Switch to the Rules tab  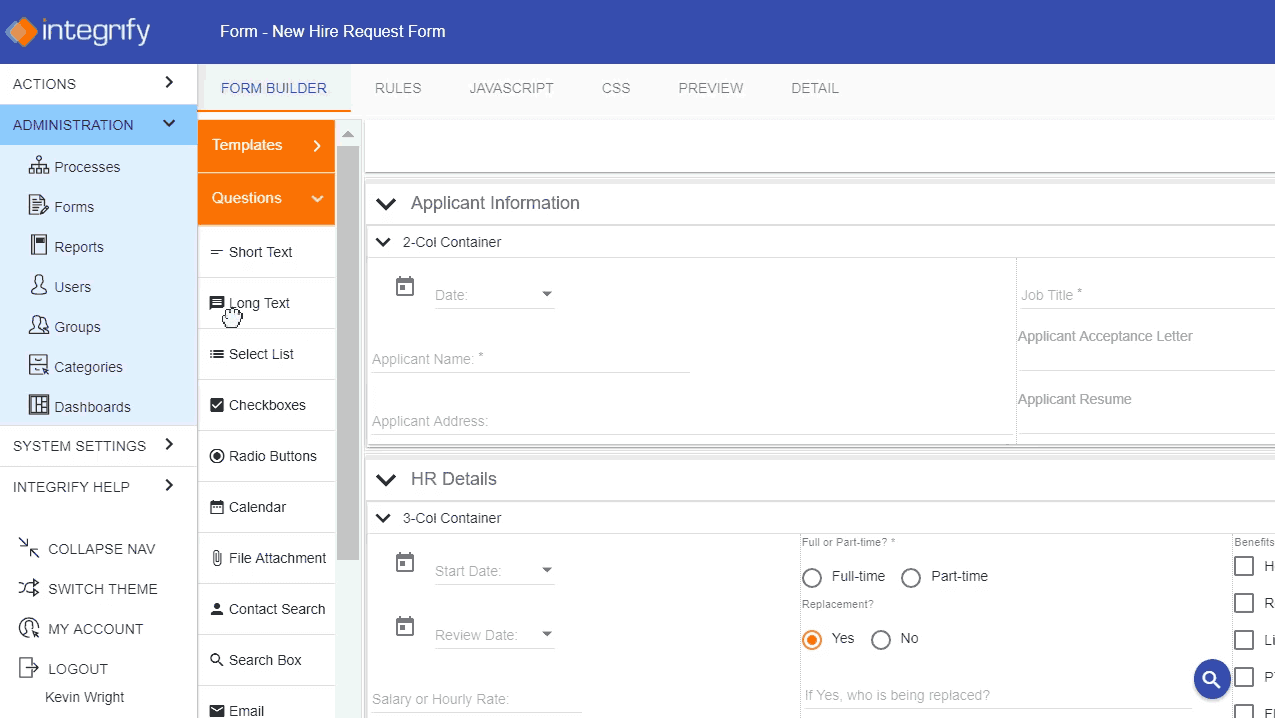click(398, 88)
